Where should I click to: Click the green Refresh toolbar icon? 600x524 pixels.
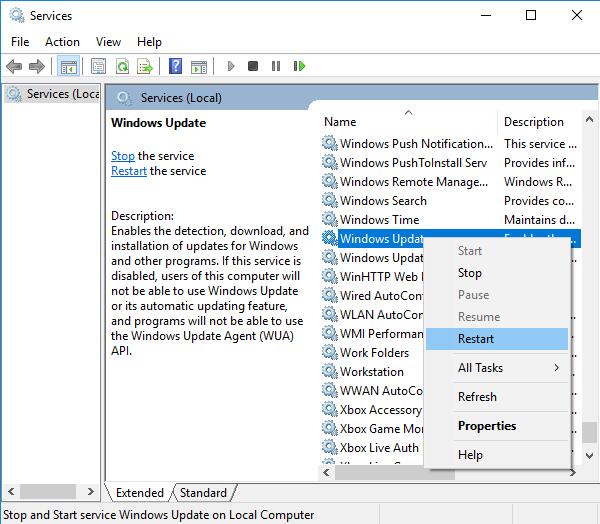(122, 67)
